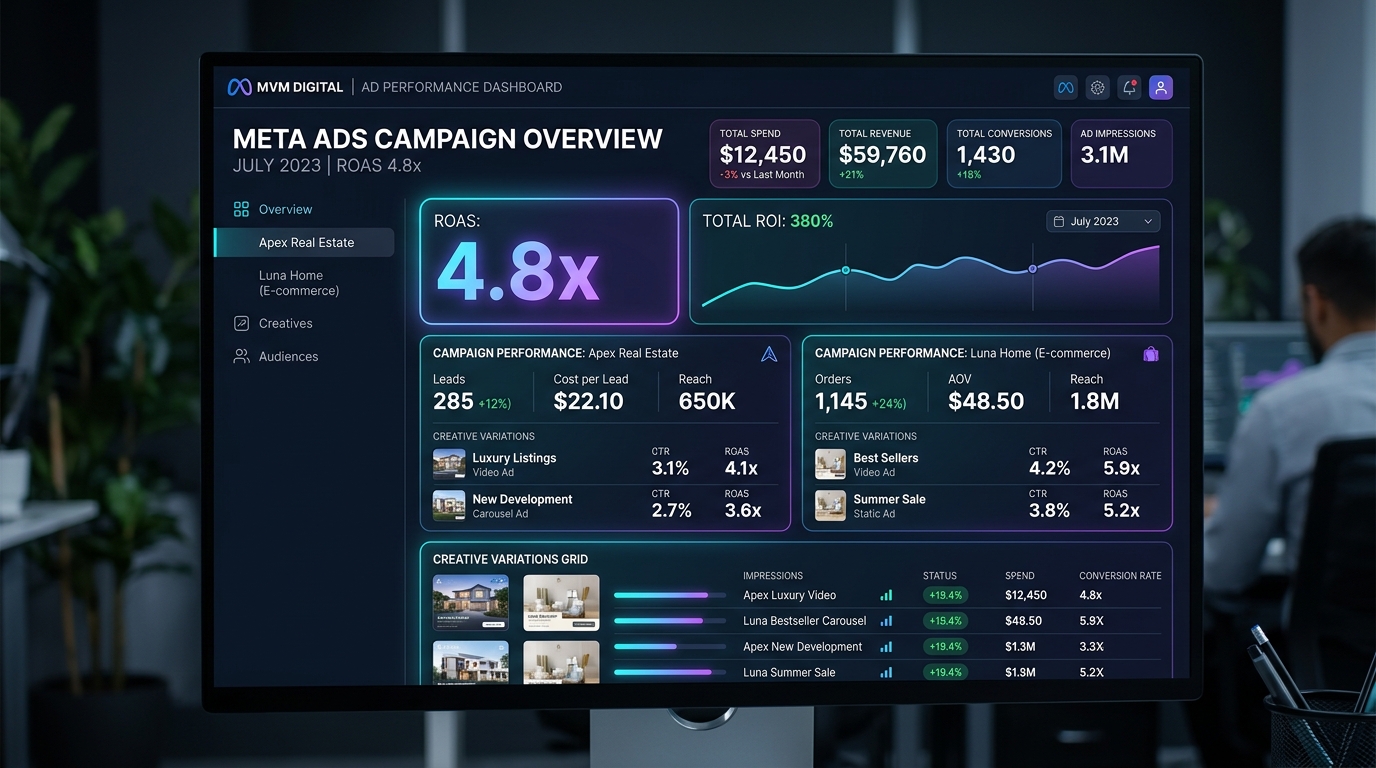Open settings via the gear icon
The width and height of the screenshot is (1376, 768).
coord(1097,88)
